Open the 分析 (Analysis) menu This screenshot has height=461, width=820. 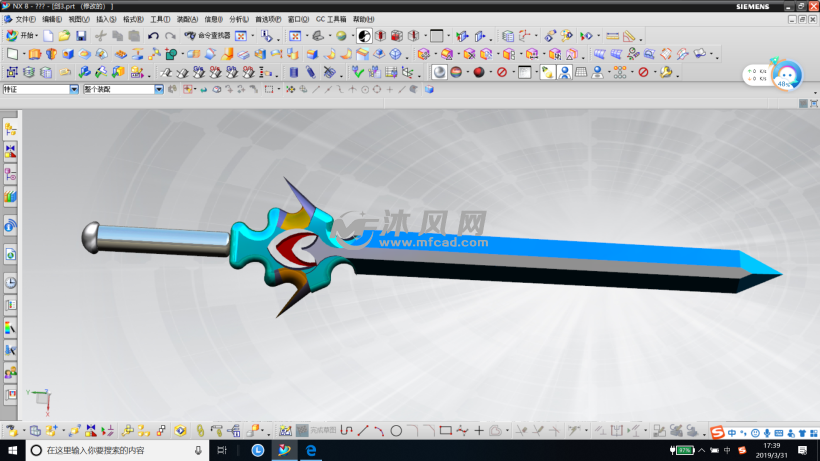click(x=238, y=19)
